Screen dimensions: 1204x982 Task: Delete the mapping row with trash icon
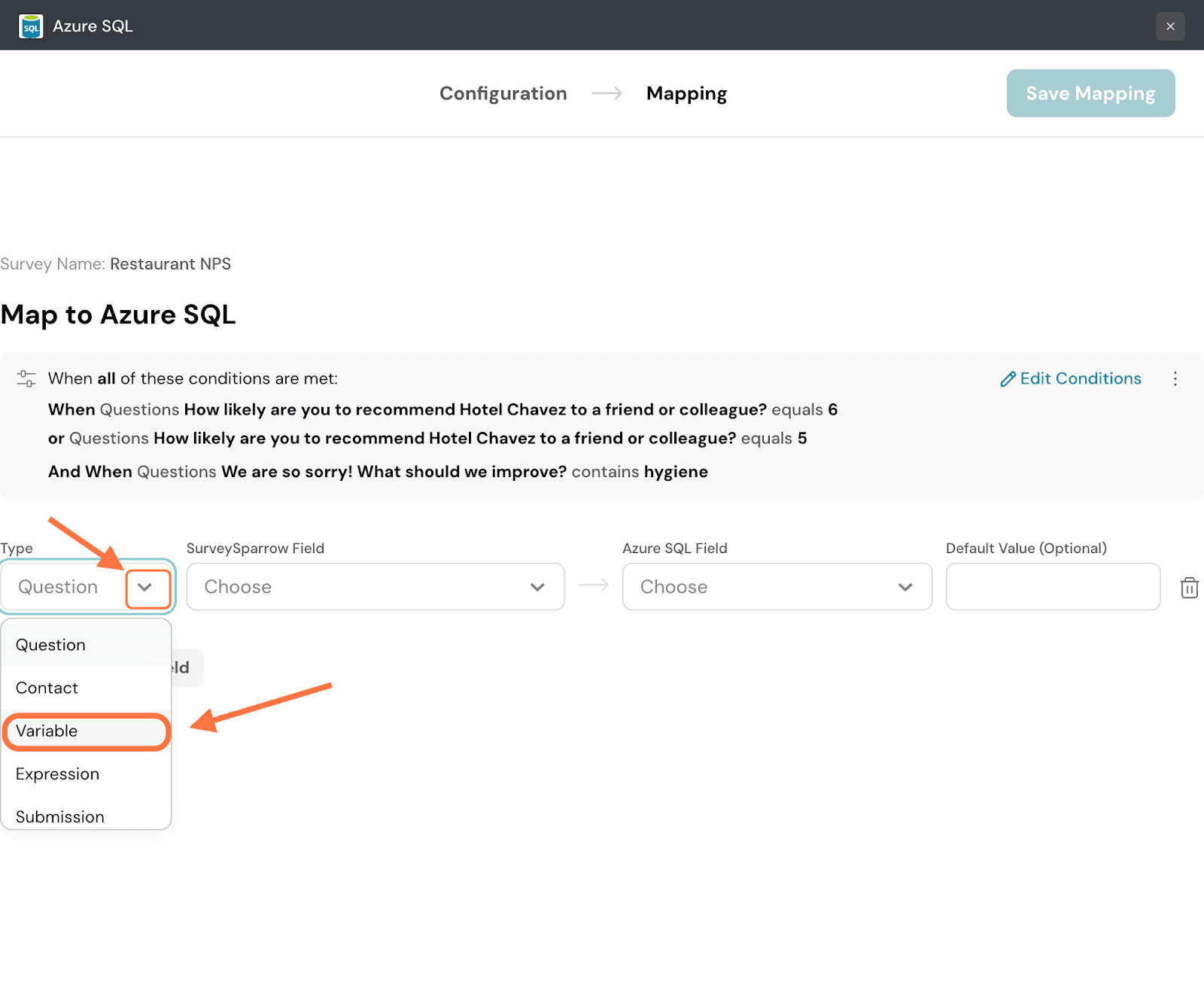(x=1189, y=588)
